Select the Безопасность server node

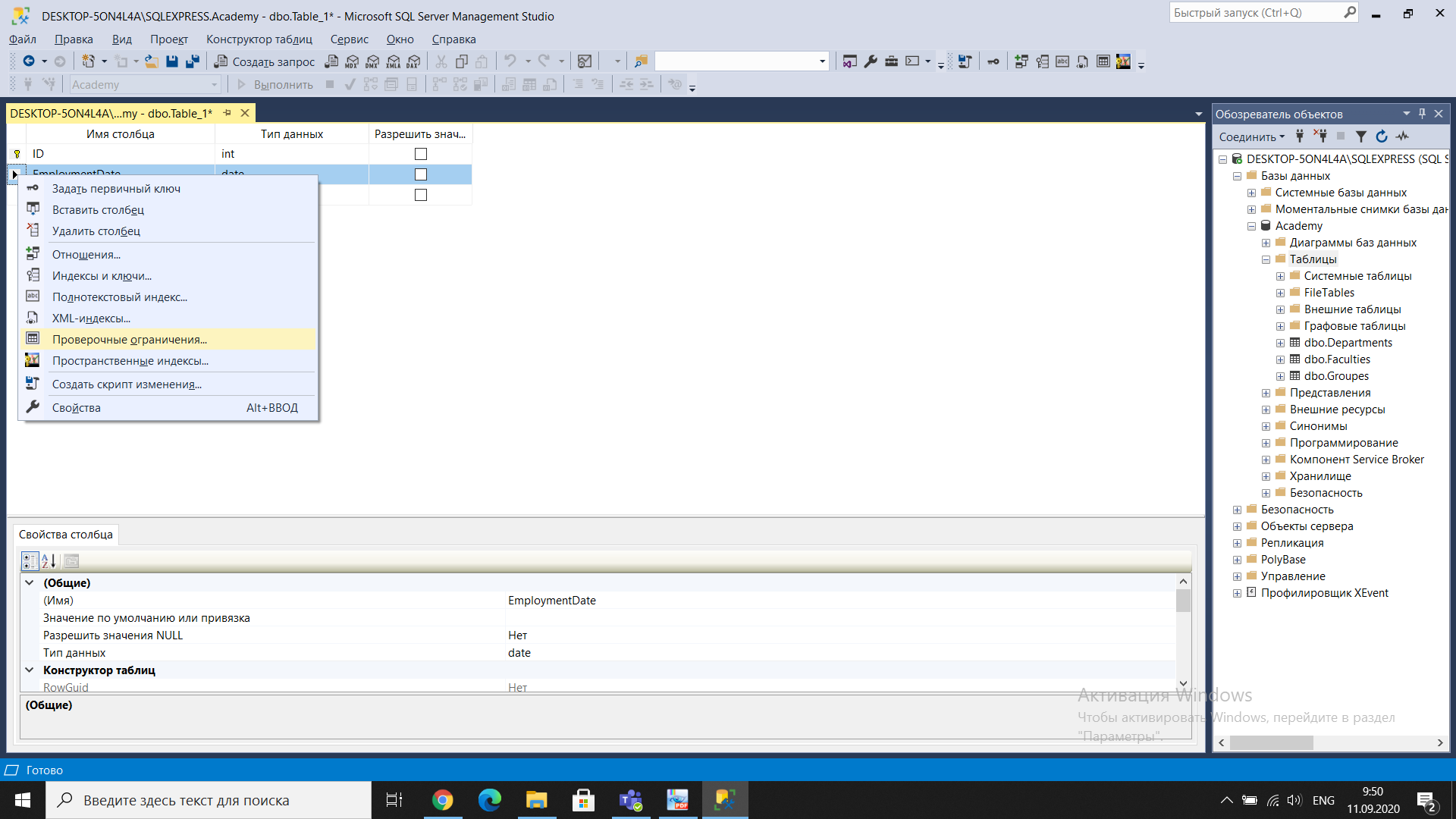1297,510
